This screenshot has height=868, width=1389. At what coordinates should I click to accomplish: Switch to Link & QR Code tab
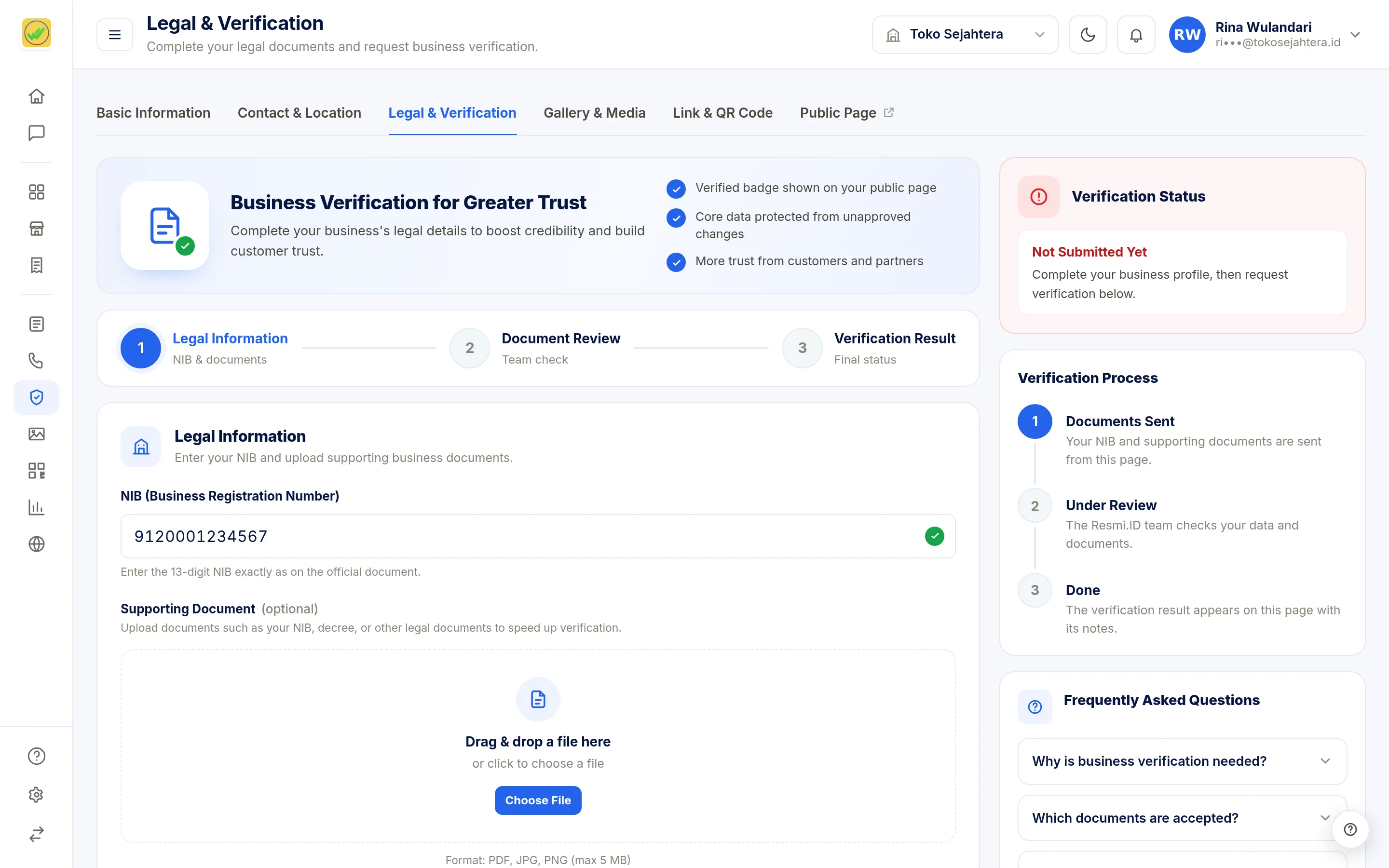click(722, 113)
